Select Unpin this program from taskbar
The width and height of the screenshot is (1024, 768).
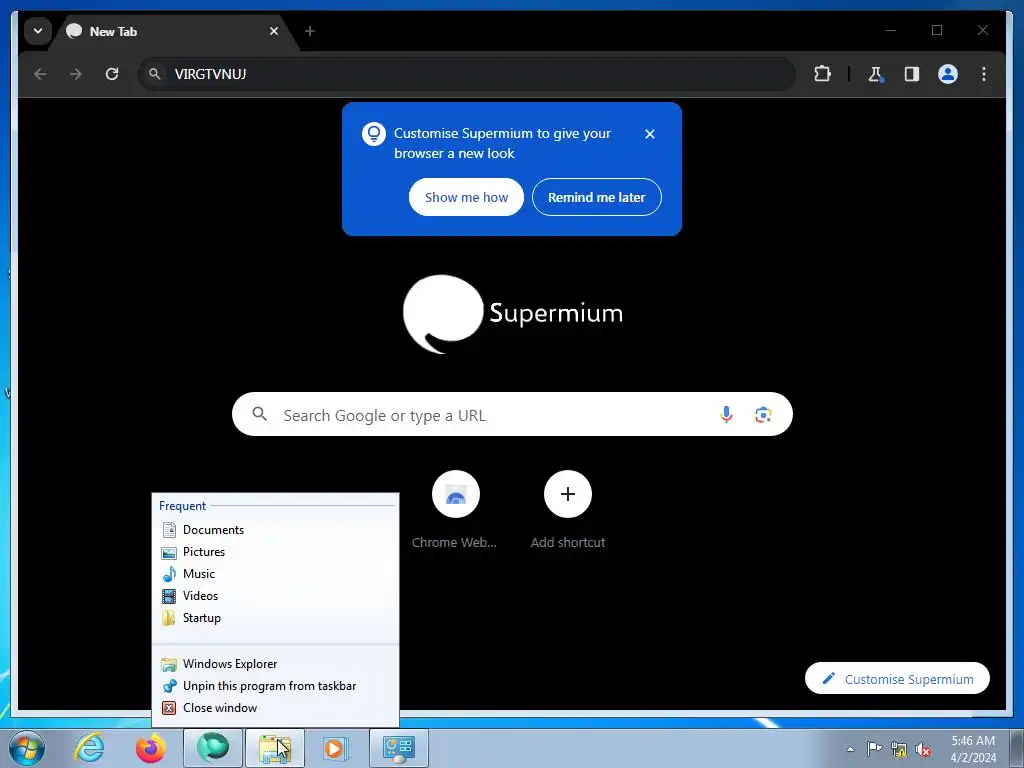pyautogui.click(x=276, y=686)
